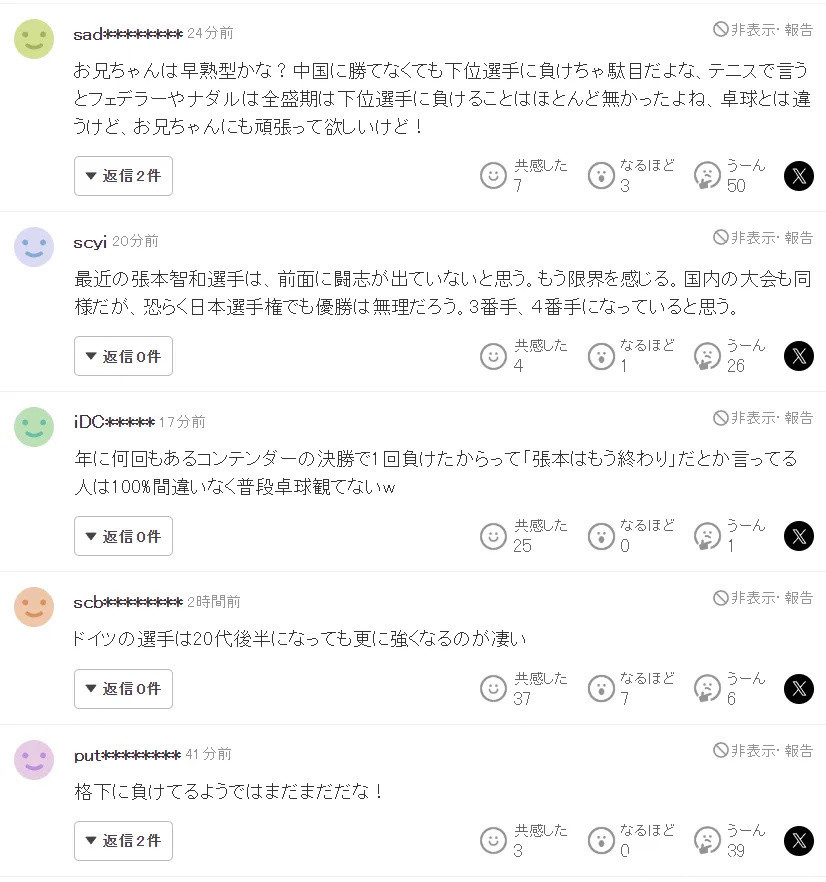826x882 pixels.
Task: Report or hide sad******** comment
Action: pyautogui.click(x=763, y=30)
